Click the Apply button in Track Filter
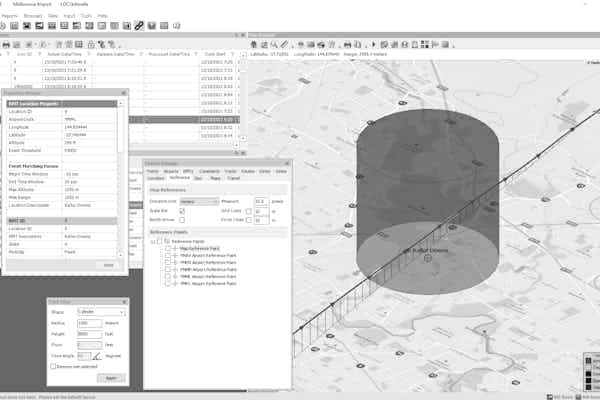 (x=110, y=377)
